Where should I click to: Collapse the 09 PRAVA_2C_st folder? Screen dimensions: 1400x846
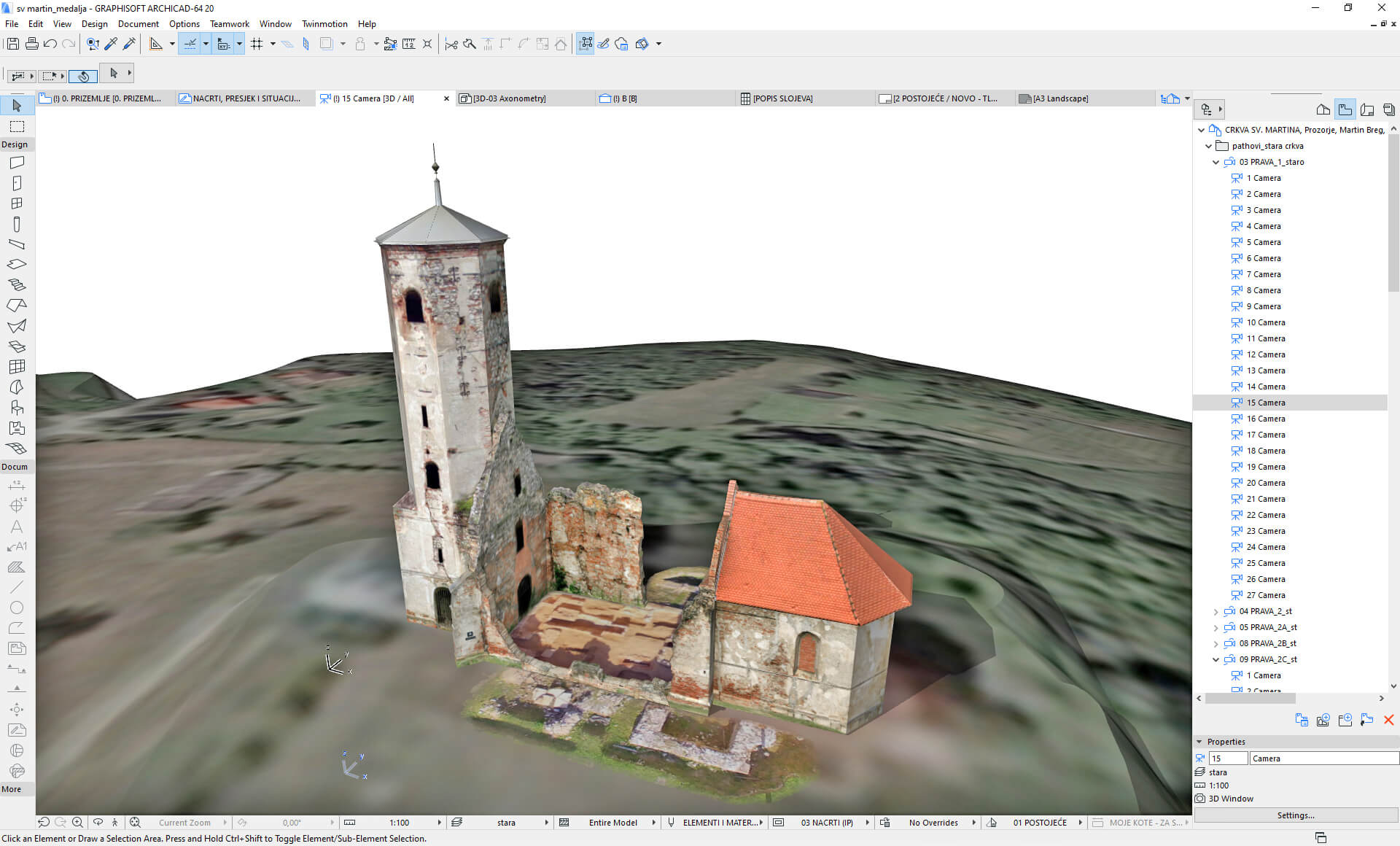tap(1216, 659)
